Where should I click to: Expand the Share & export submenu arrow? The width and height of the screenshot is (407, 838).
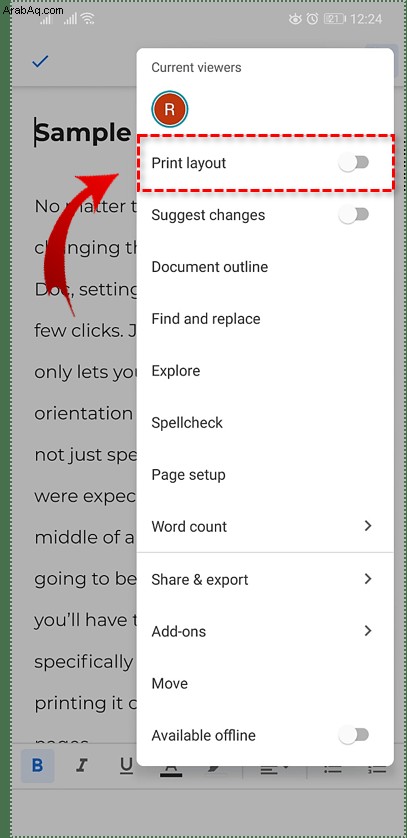[367, 579]
